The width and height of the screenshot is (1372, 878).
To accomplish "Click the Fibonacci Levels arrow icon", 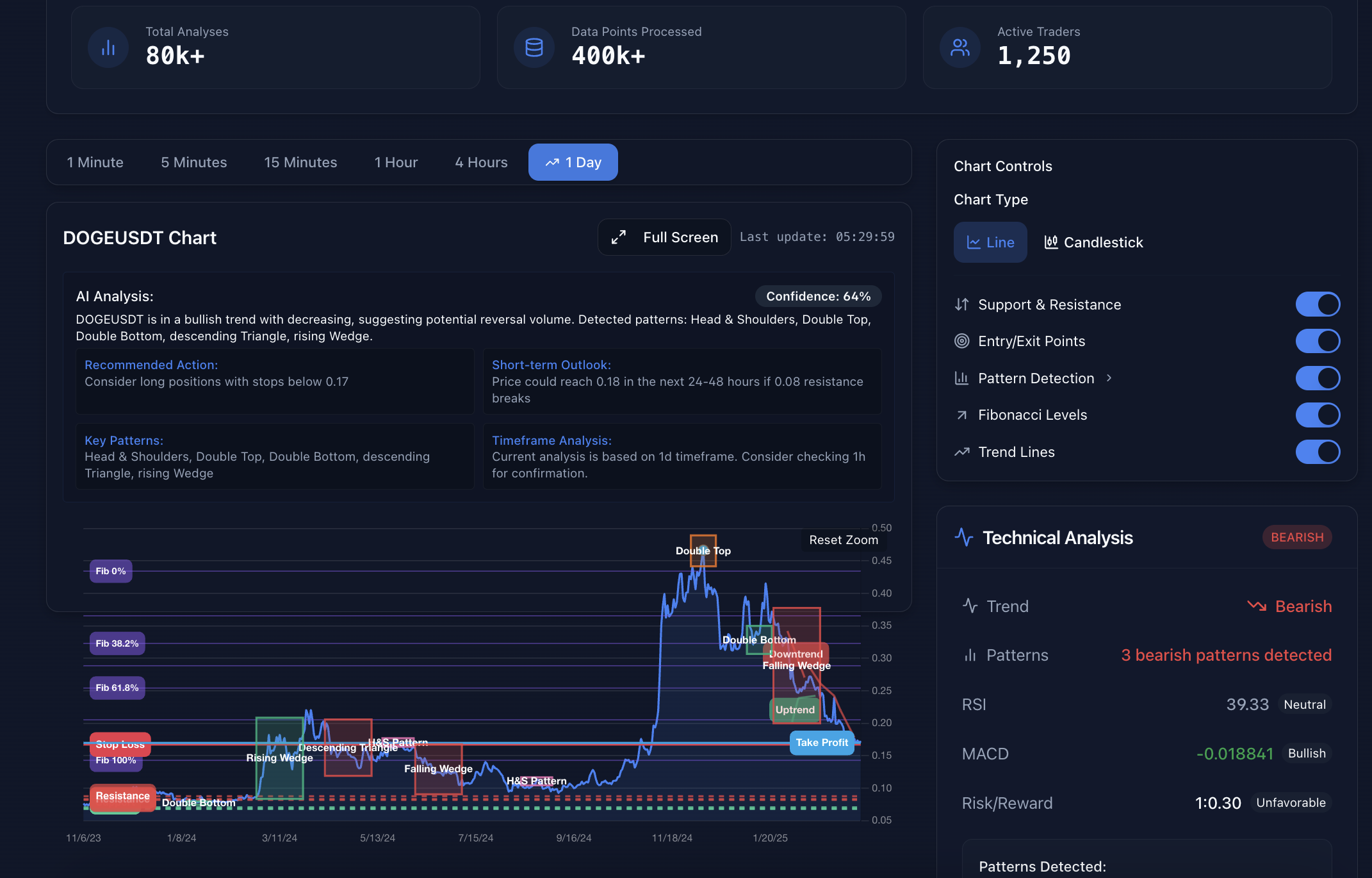I will (x=961, y=415).
